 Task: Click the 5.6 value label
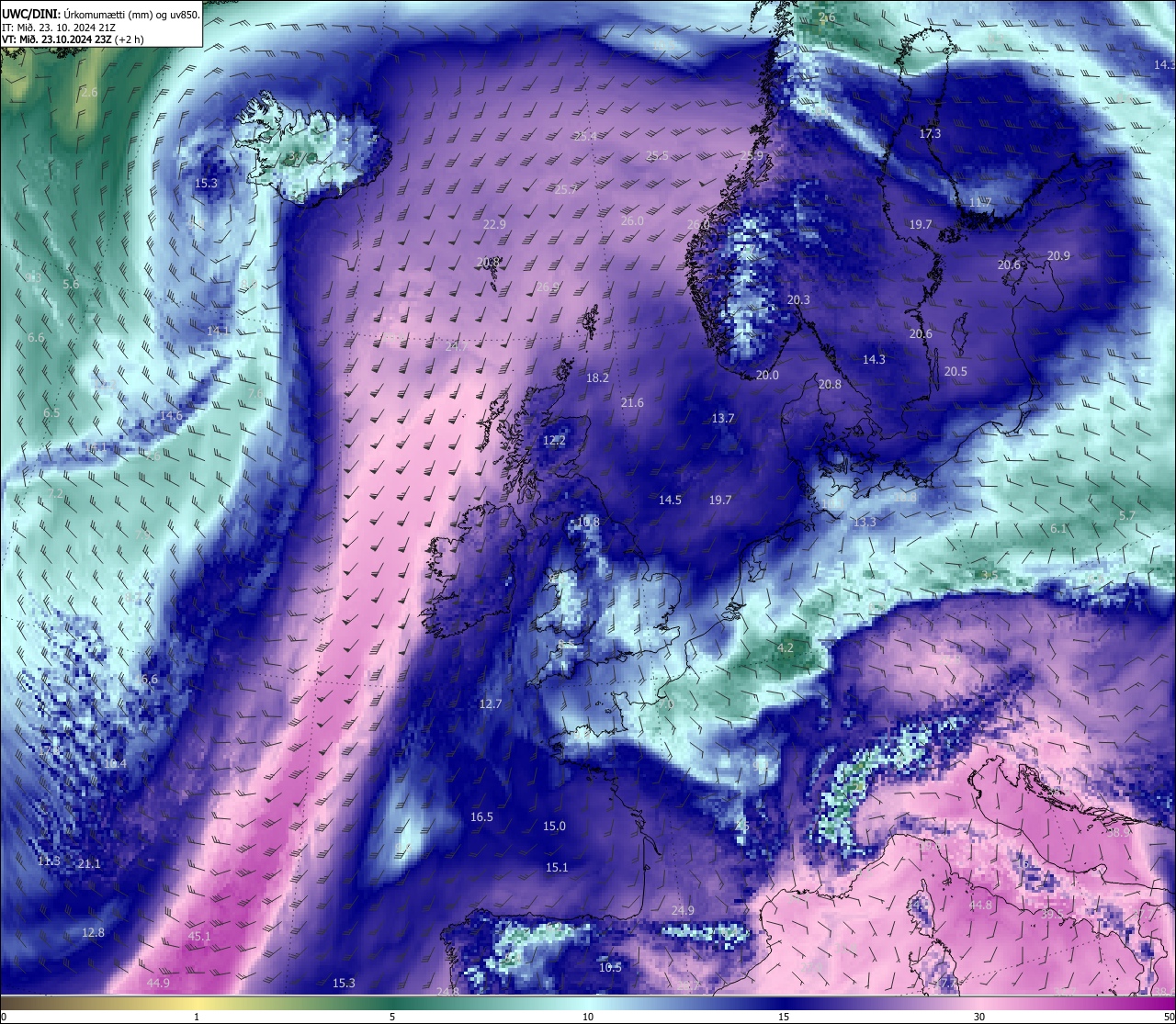(x=71, y=285)
